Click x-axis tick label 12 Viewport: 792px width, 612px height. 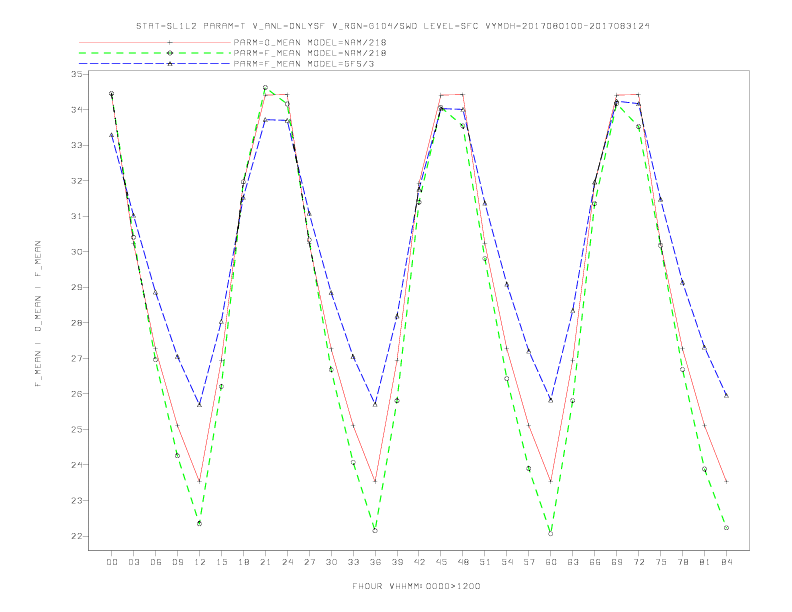[x=200, y=562]
